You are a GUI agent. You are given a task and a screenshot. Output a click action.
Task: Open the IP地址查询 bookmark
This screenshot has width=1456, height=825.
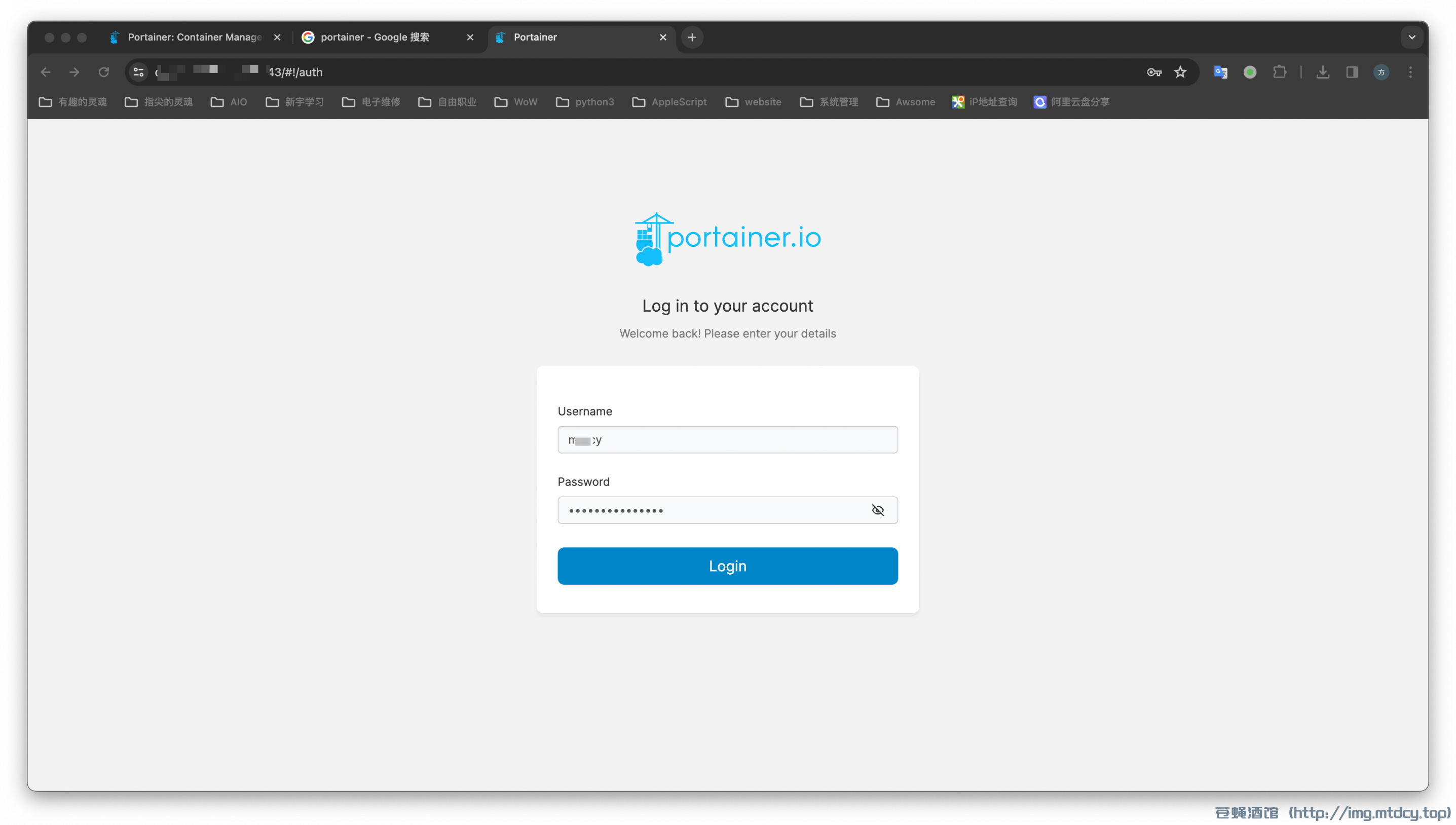(x=985, y=102)
